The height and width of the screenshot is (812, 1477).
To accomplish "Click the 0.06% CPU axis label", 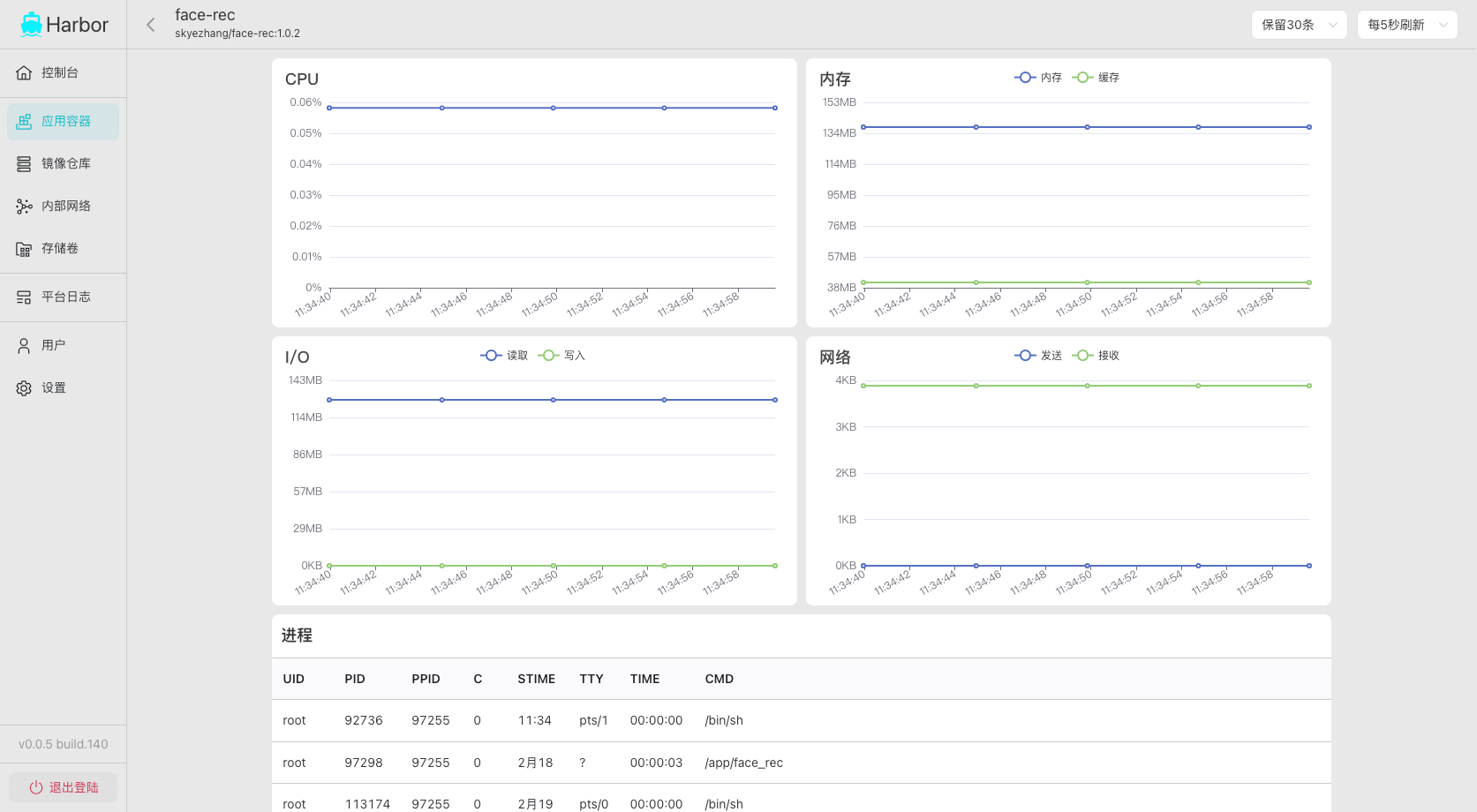I will click(305, 102).
